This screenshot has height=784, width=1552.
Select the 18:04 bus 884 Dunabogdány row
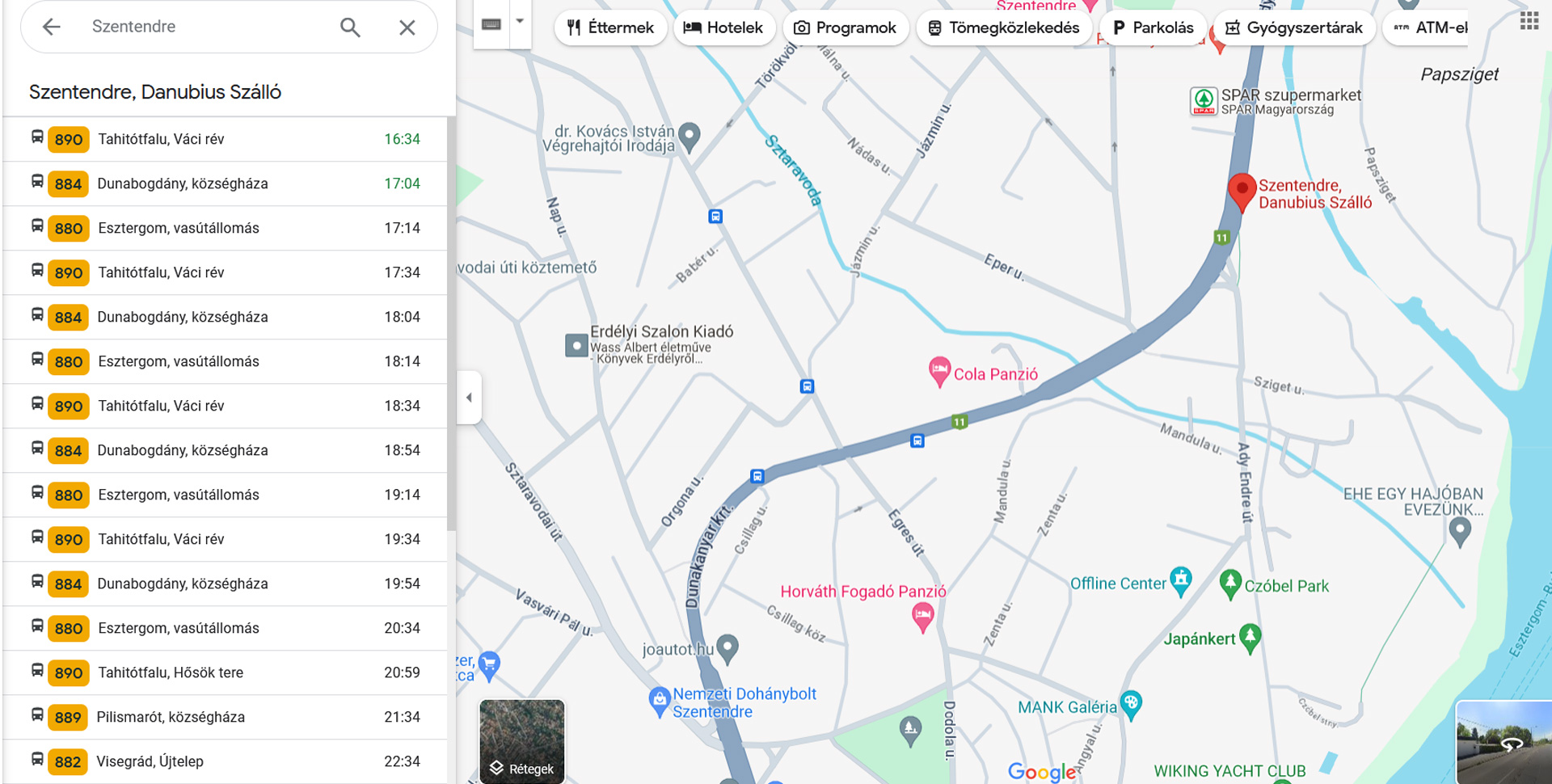(x=225, y=317)
